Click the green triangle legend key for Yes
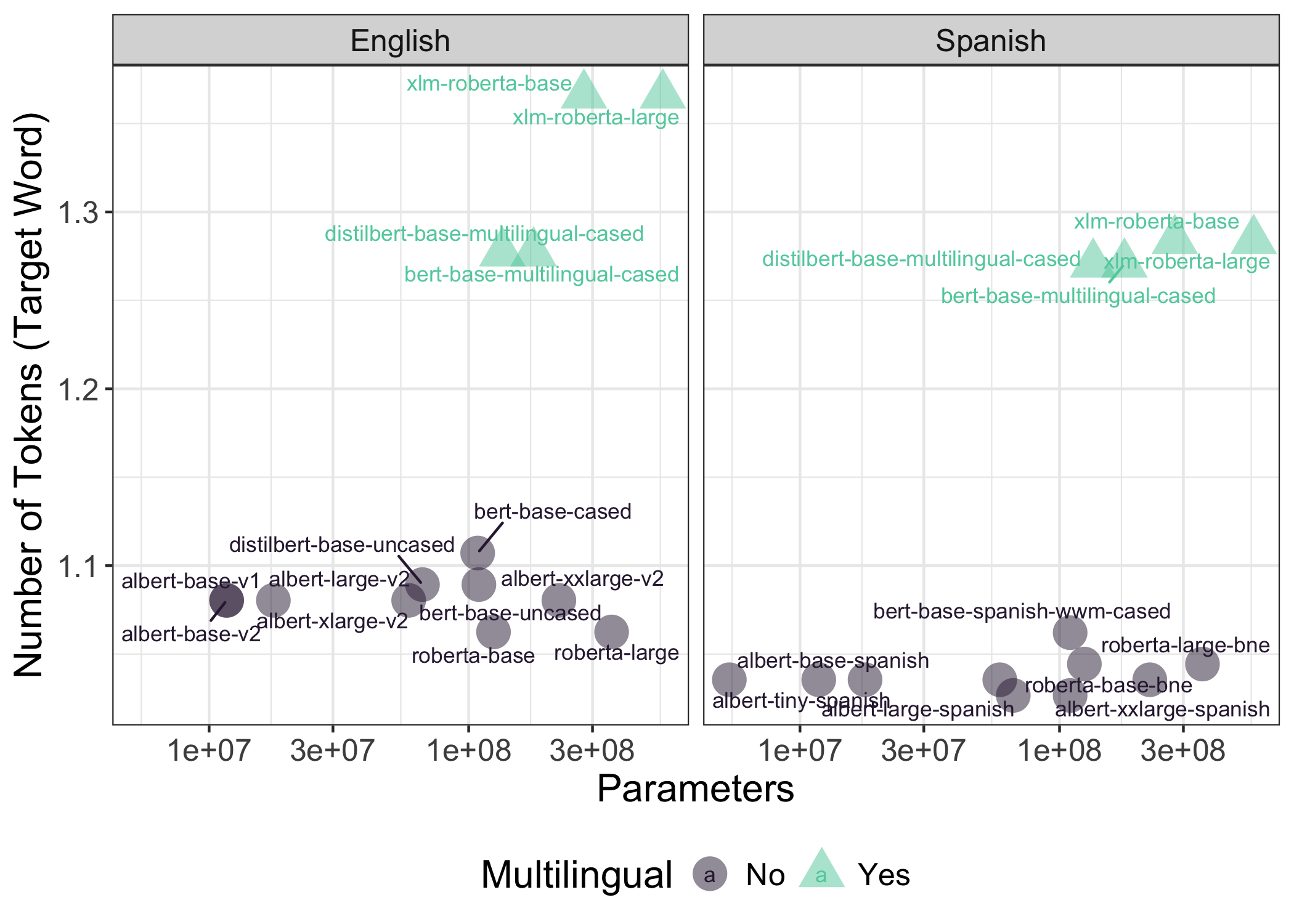Image resolution: width=1294 pixels, height=924 pixels. coord(821,872)
